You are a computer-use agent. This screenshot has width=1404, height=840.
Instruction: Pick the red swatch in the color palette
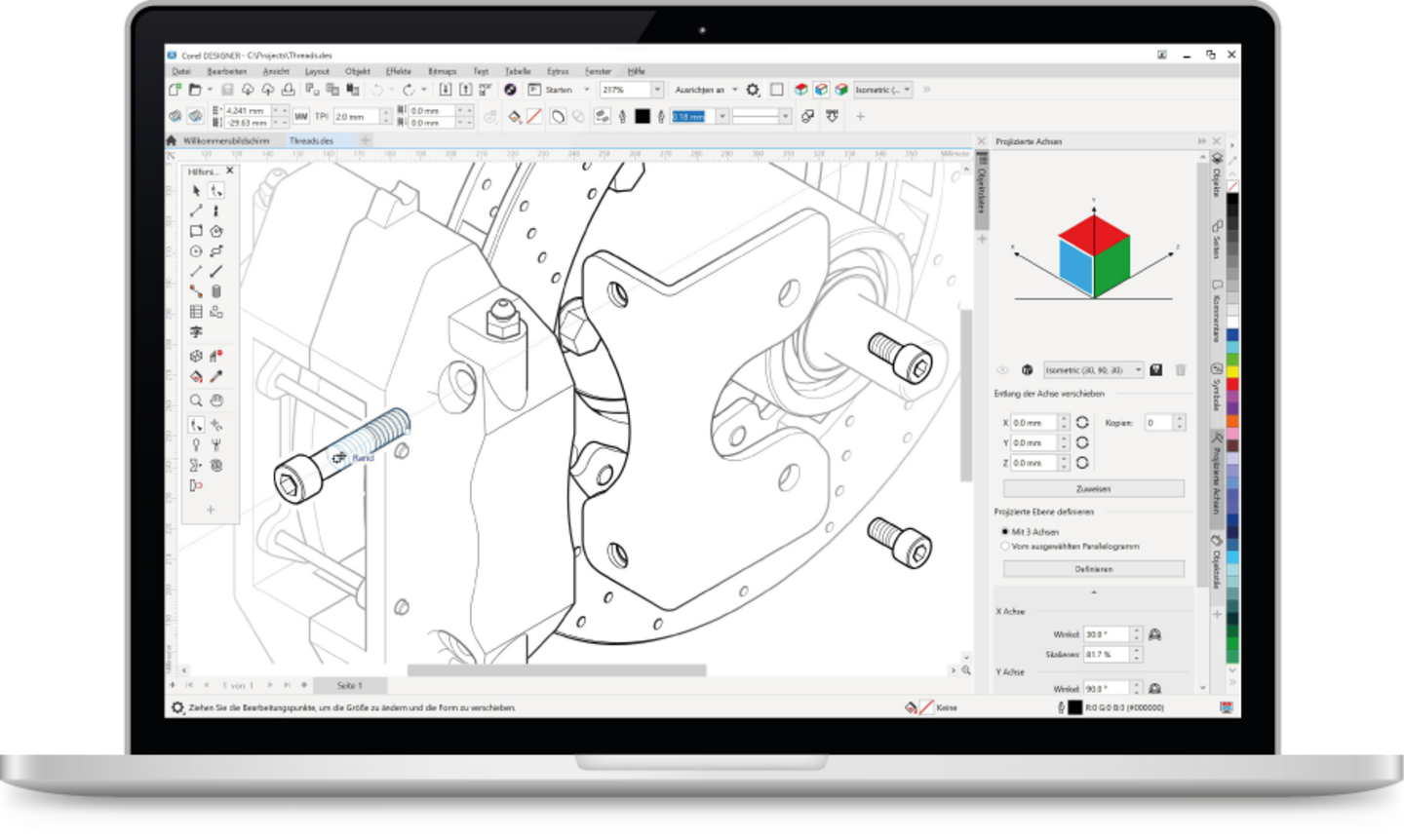tap(1232, 385)
